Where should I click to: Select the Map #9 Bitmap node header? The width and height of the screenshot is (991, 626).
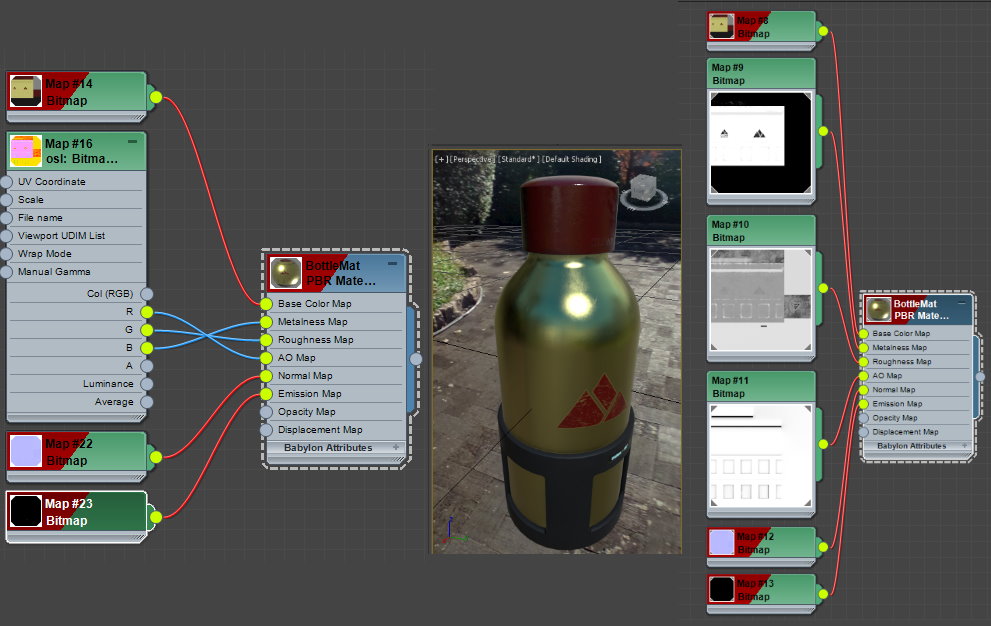point(761,74)
